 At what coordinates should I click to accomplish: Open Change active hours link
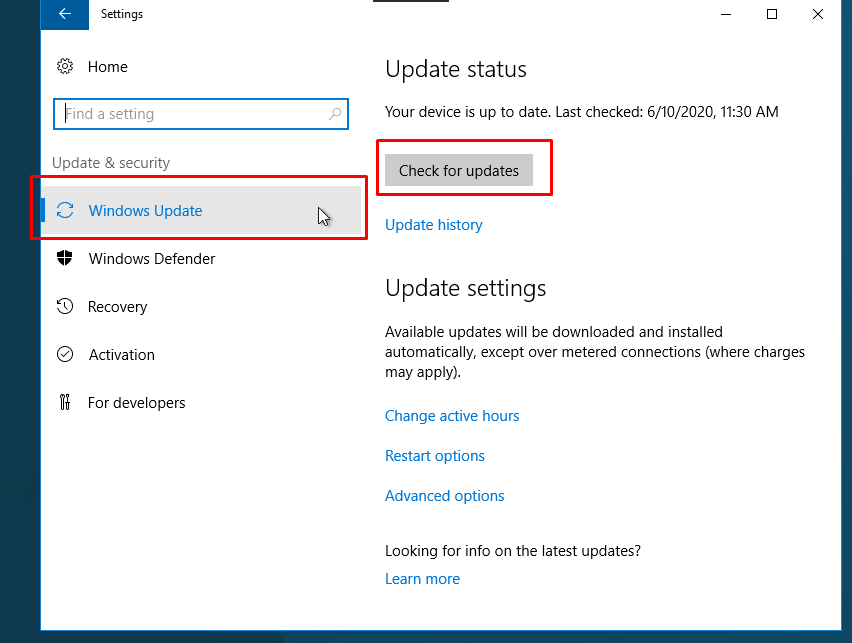[x=452, y=416]
